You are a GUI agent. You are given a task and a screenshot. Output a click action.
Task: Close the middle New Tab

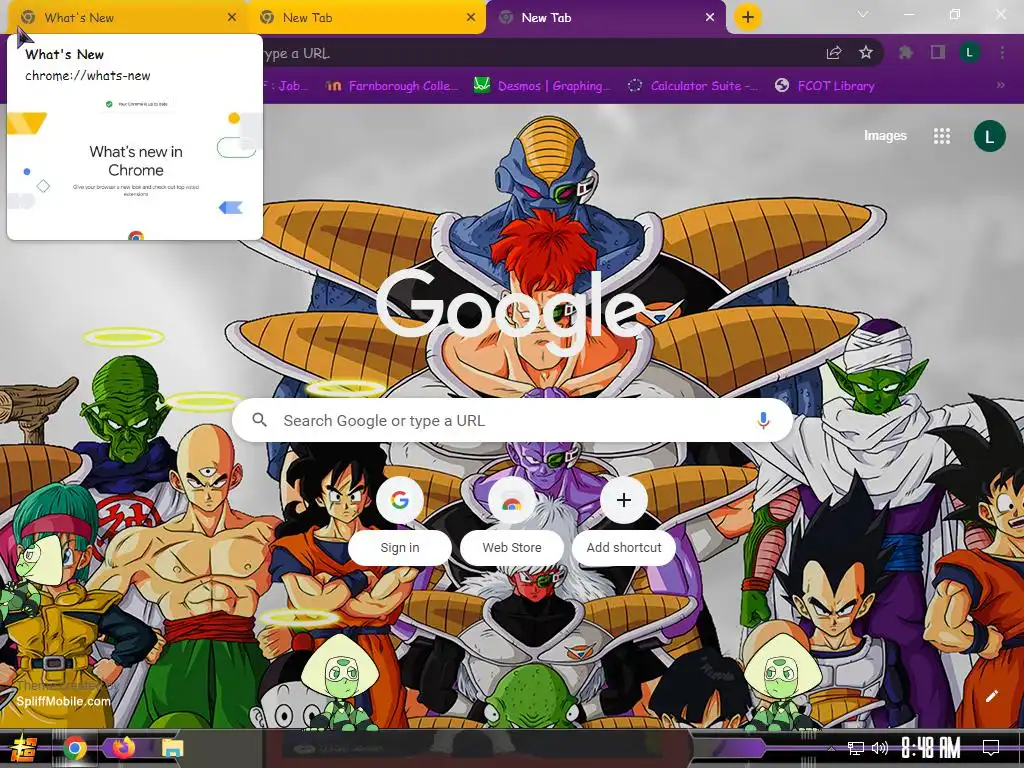tap(471, 18)
